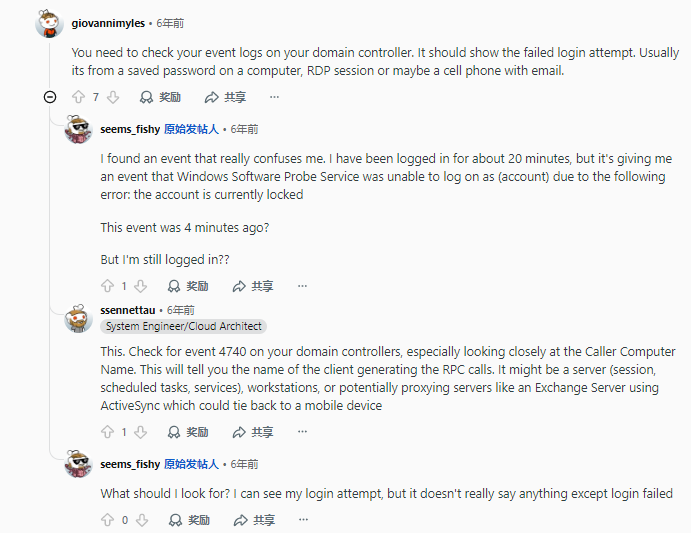Image resolution: width=691 pixels, height=533 pixels.
Task: Award giovannimyles' comment
Action: pos(160,97)
